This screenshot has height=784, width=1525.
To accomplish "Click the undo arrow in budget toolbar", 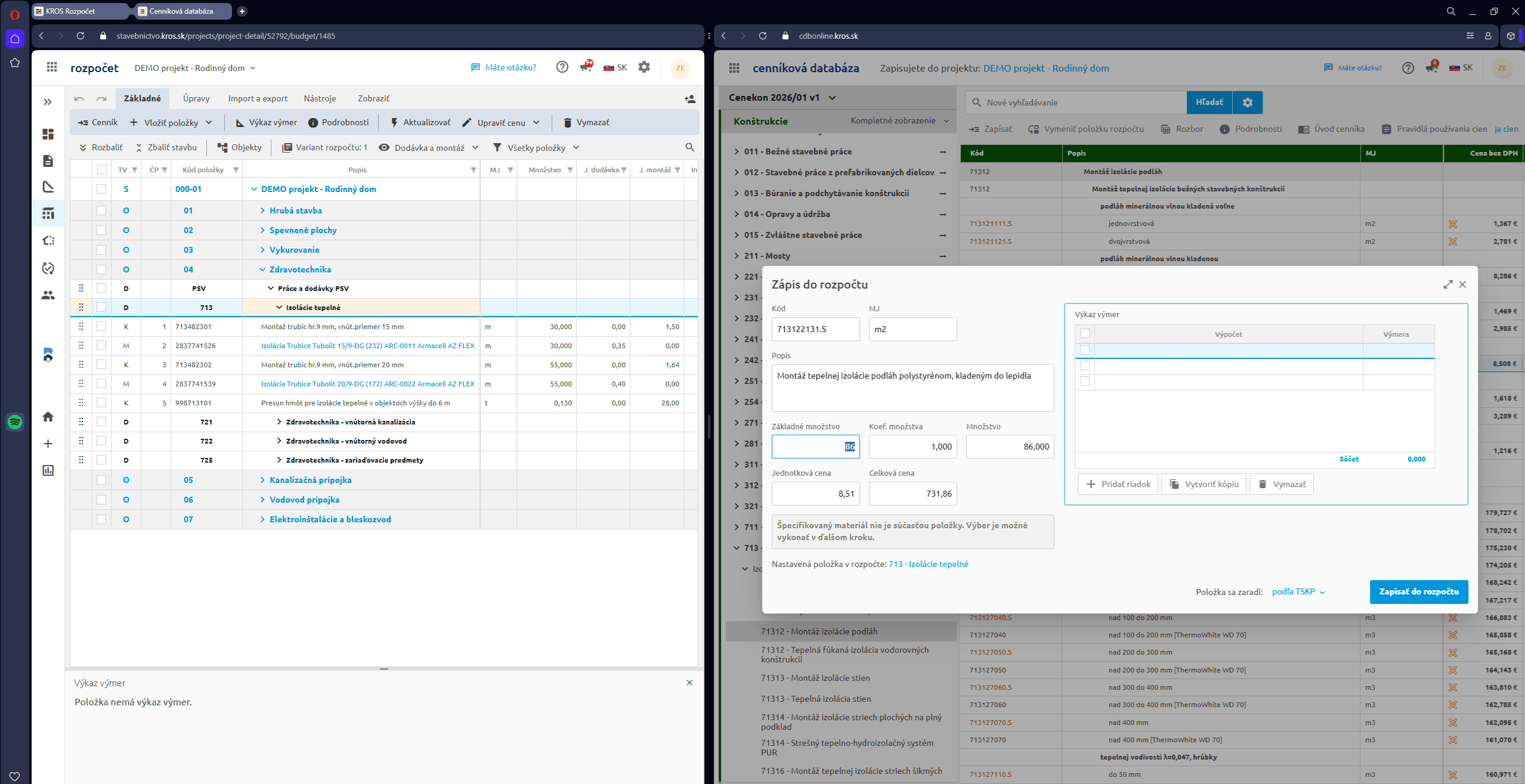I will (79, 99).
